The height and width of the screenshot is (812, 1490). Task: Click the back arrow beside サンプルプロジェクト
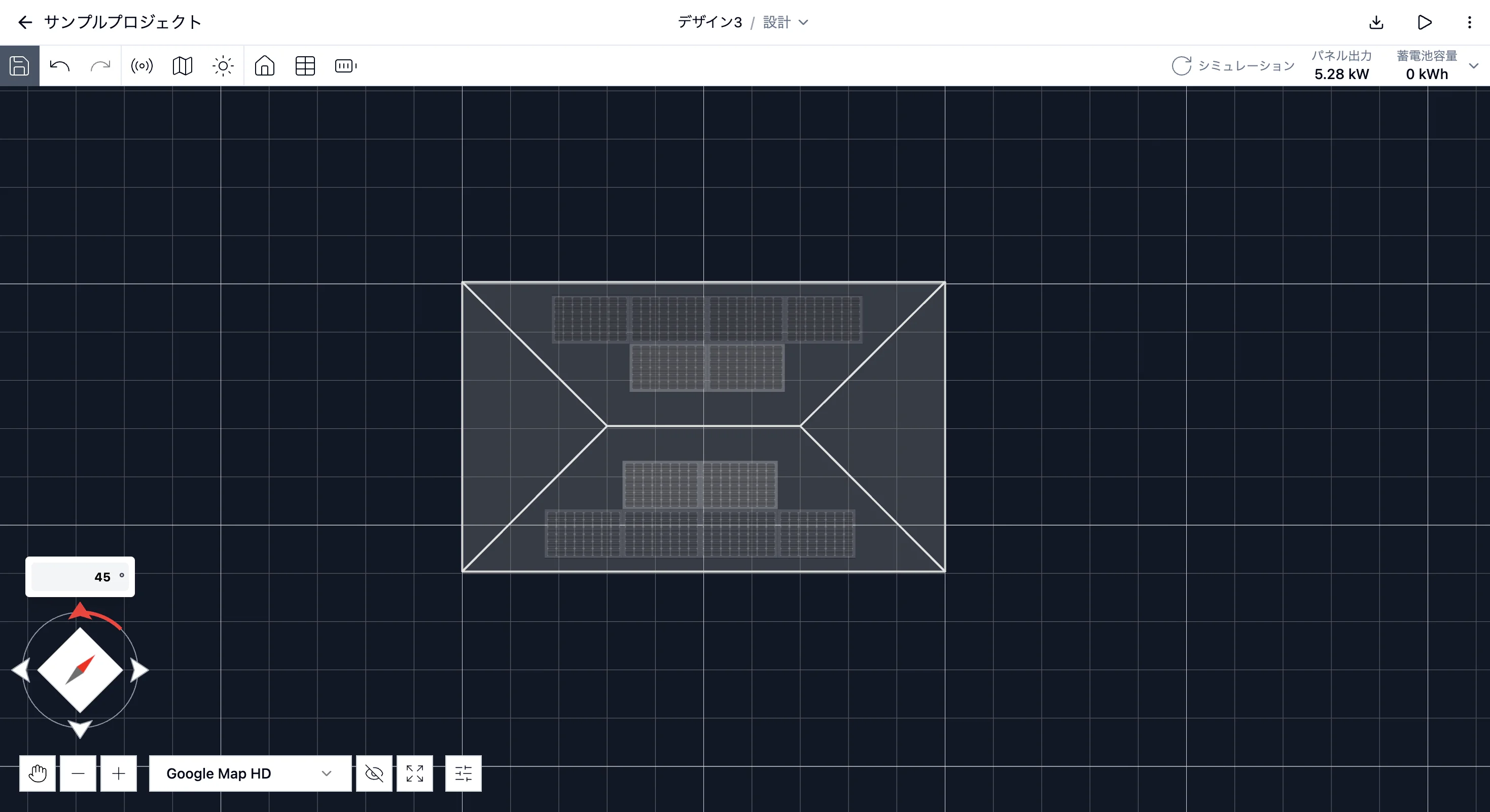[25, 22]
